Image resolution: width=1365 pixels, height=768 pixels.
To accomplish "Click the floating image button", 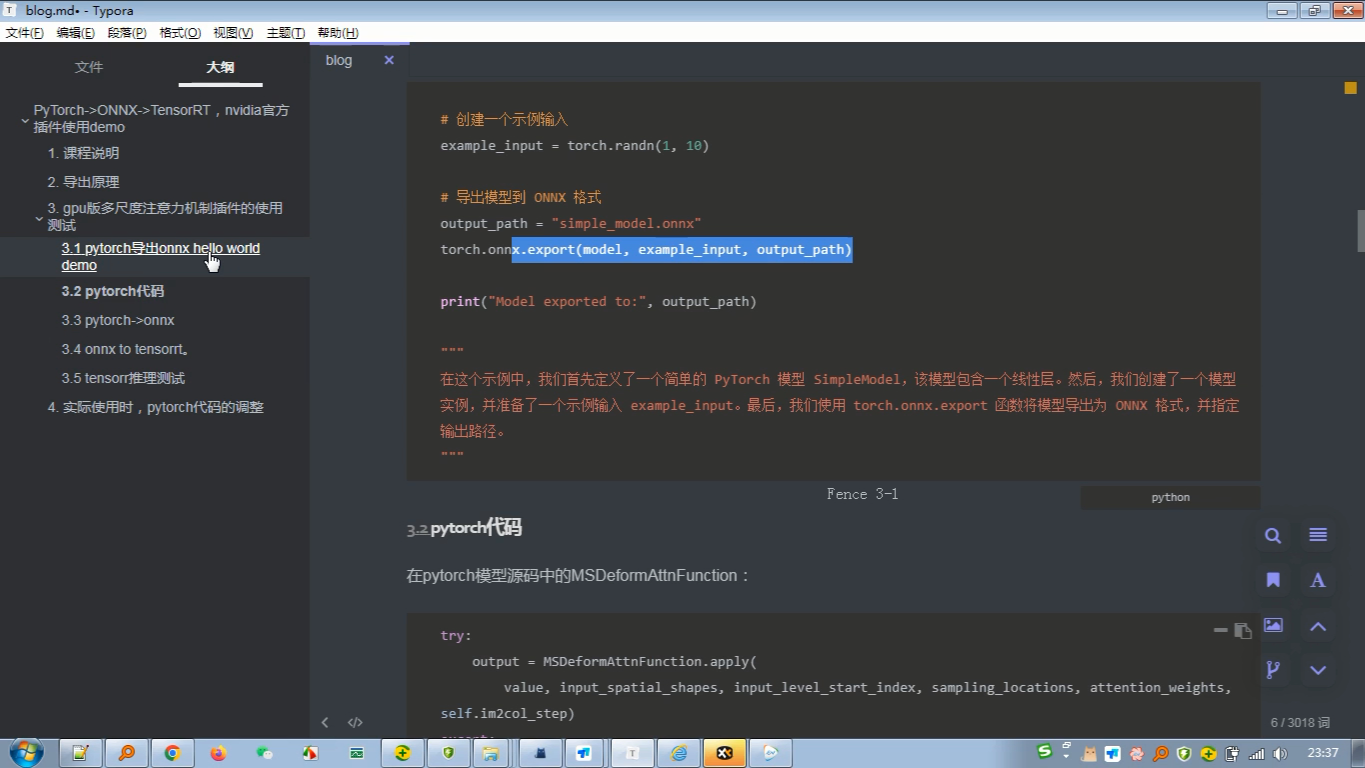I will tap(1273, 625).
